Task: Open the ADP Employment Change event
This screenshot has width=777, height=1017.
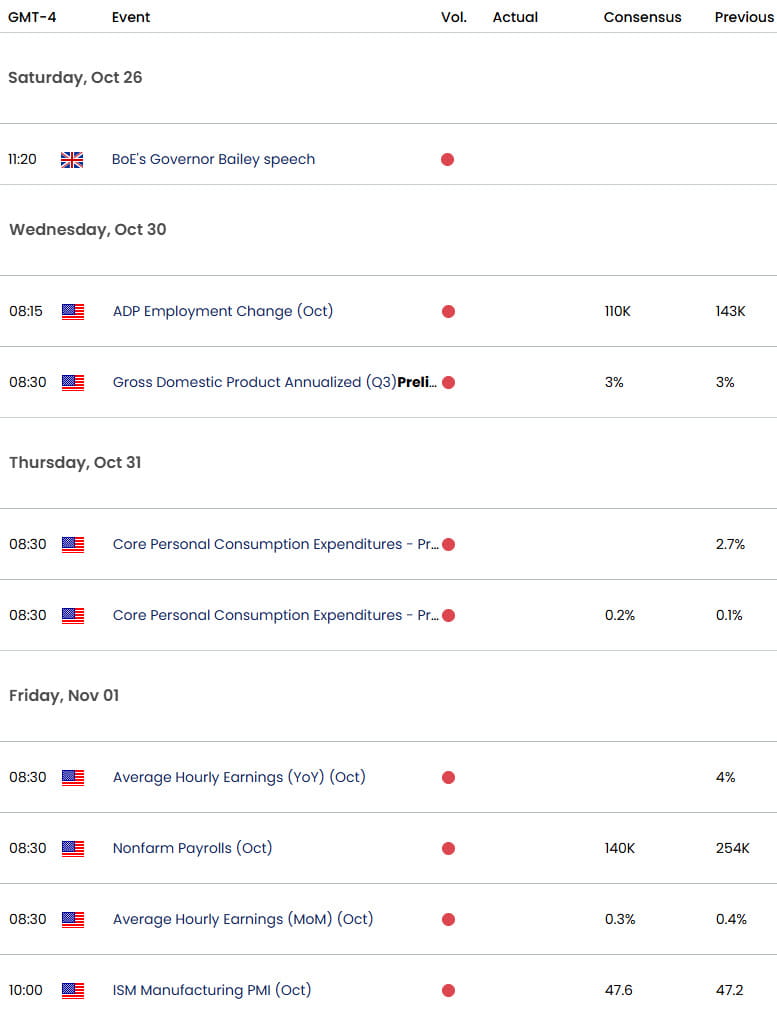Action: (x=223, y=311)
